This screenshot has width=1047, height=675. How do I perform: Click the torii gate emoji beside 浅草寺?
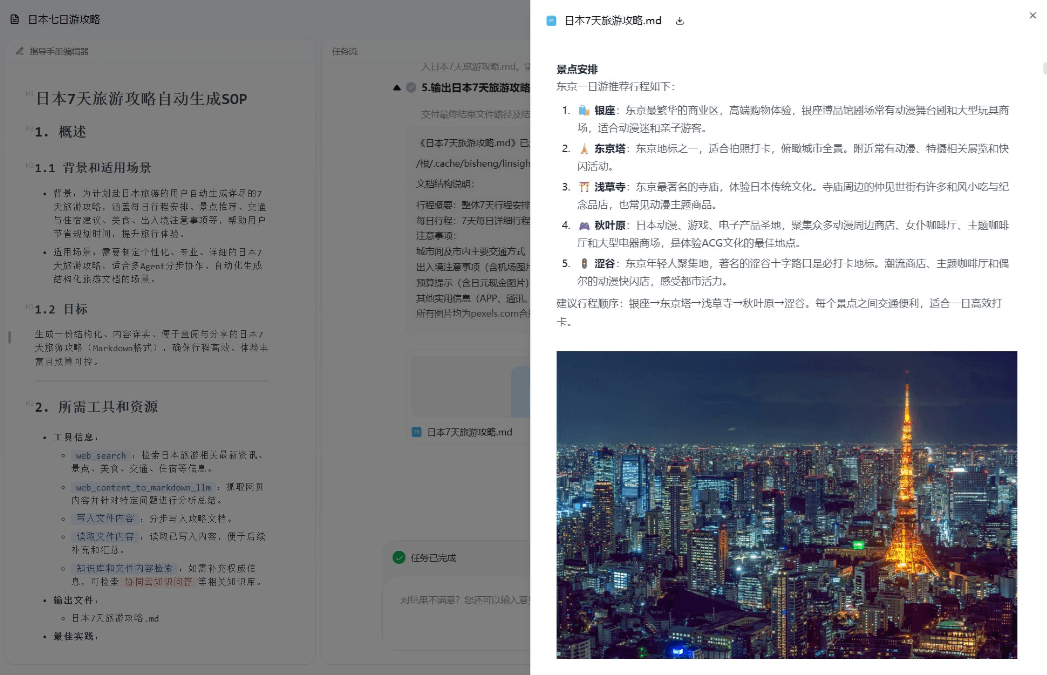pos(583,186)
